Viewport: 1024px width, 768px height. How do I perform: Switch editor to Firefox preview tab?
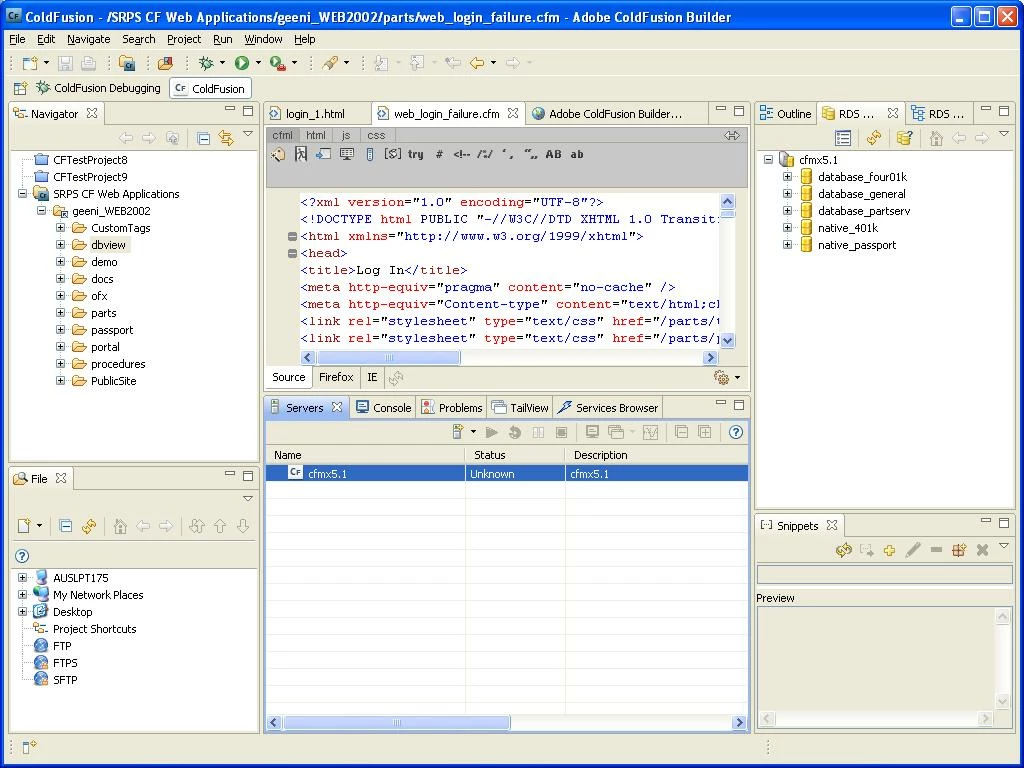coord(336,377)
